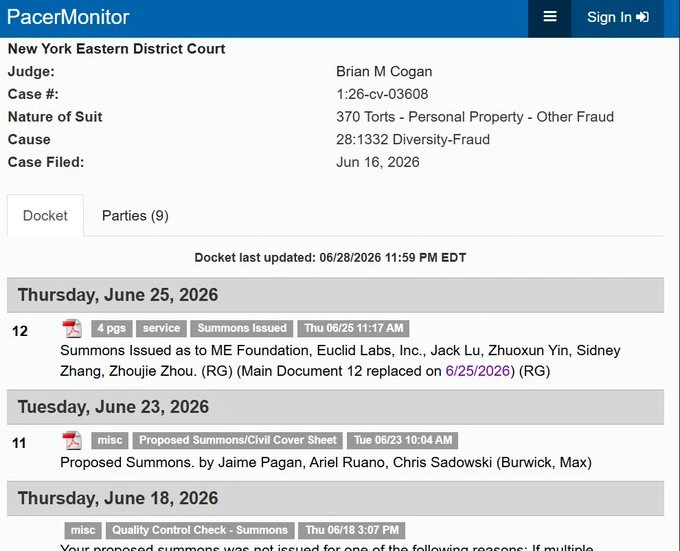Click the 'Summons Issued as to ME Foundation' description
The width and height of the screenshot is (680, 551).
coord(340,361)
